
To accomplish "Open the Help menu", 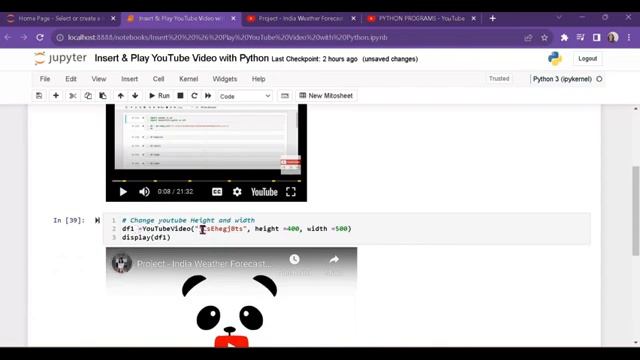I will 258,79.
